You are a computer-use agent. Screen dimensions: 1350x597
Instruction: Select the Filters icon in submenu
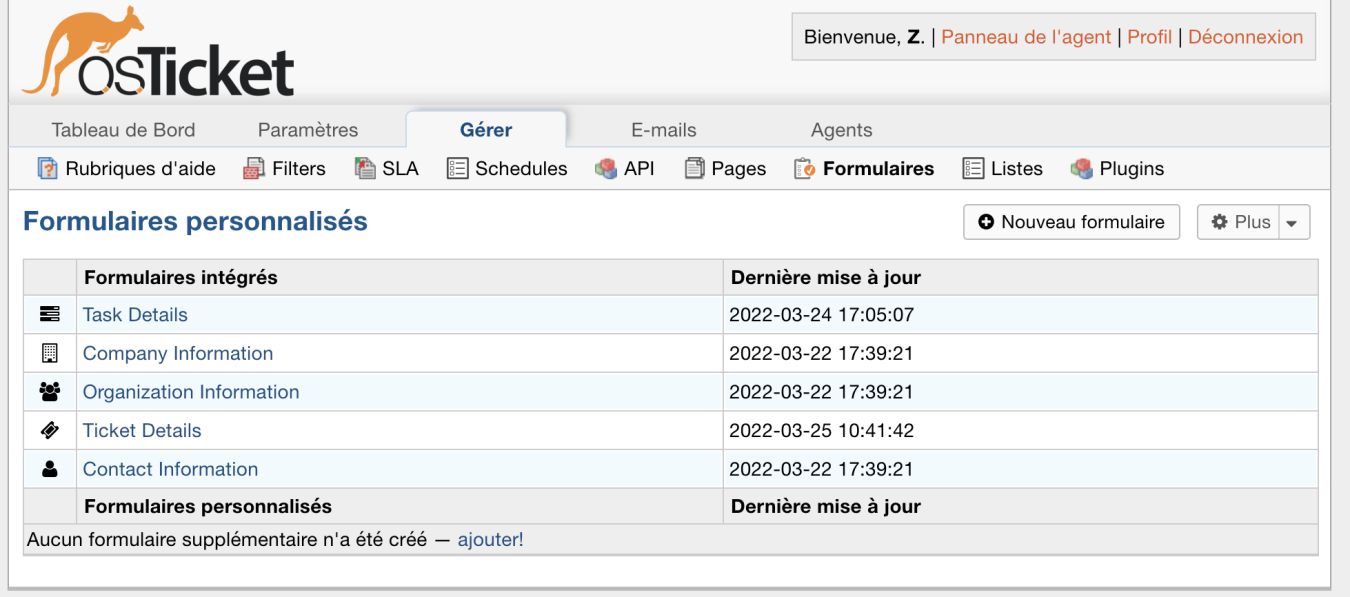point(254,169)
